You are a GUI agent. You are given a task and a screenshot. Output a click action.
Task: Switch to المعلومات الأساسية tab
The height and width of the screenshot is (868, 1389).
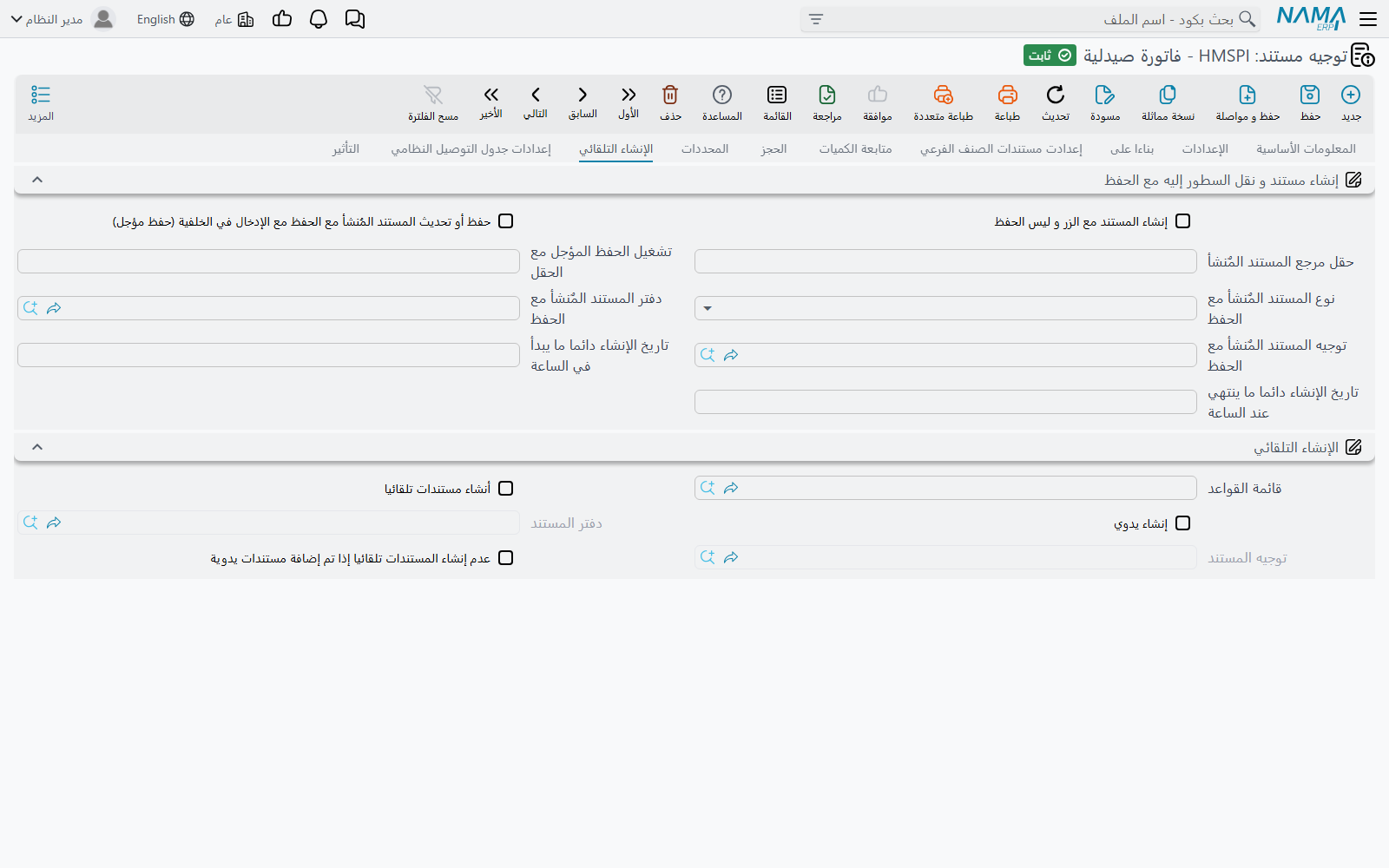coord(1306,149)
